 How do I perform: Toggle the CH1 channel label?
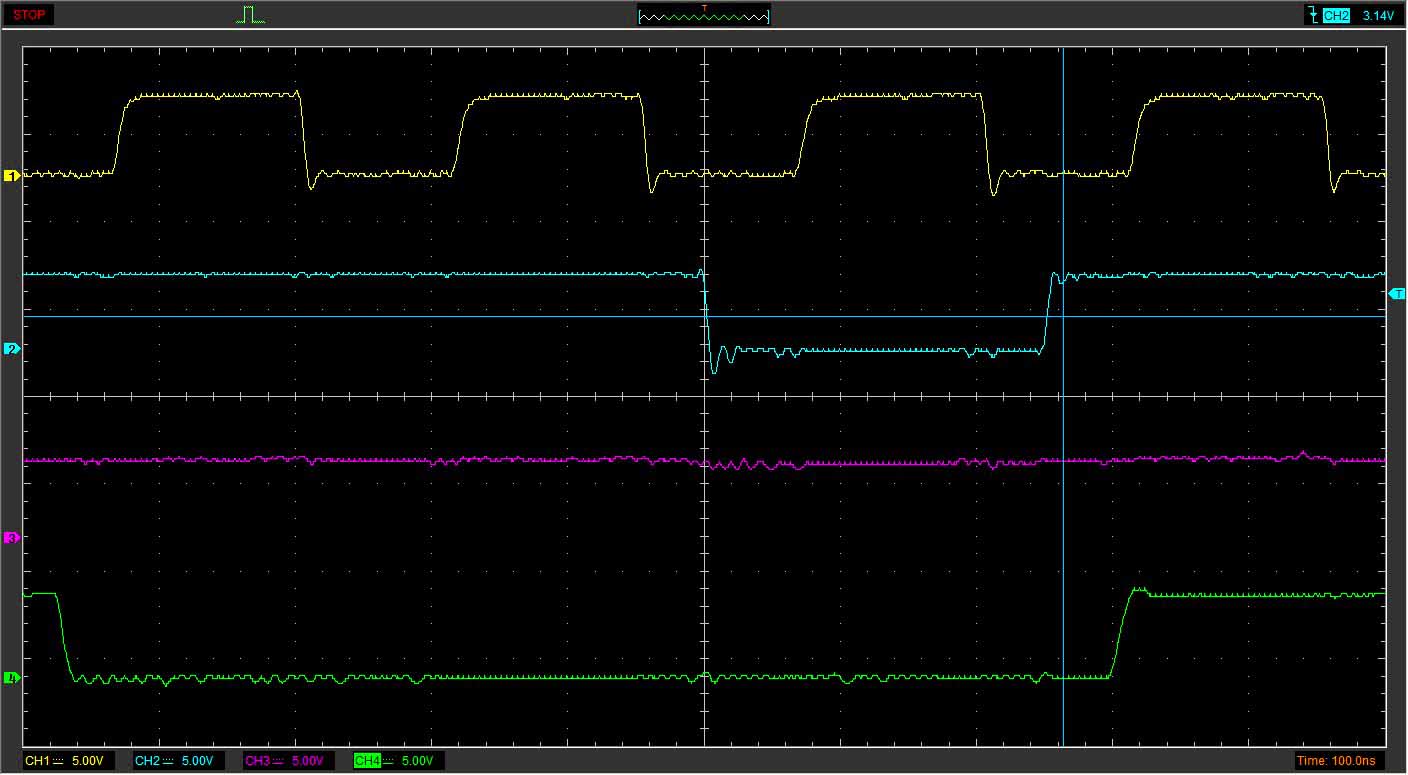click(x=36, y=761)
